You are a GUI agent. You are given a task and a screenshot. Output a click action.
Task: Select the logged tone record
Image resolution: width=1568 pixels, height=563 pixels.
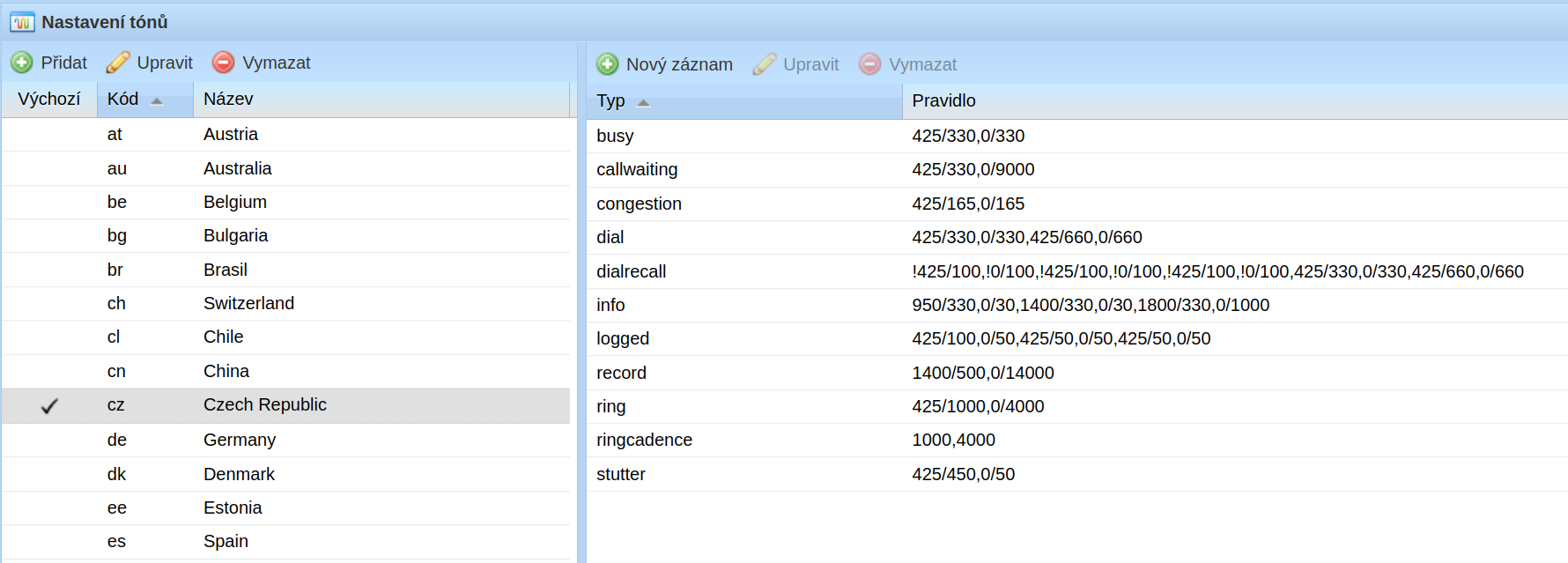click(x=1077, y=339)
